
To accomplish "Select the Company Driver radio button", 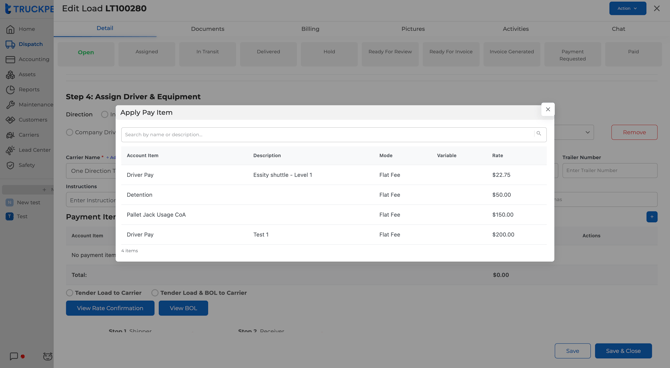I will tap(69, 132).
